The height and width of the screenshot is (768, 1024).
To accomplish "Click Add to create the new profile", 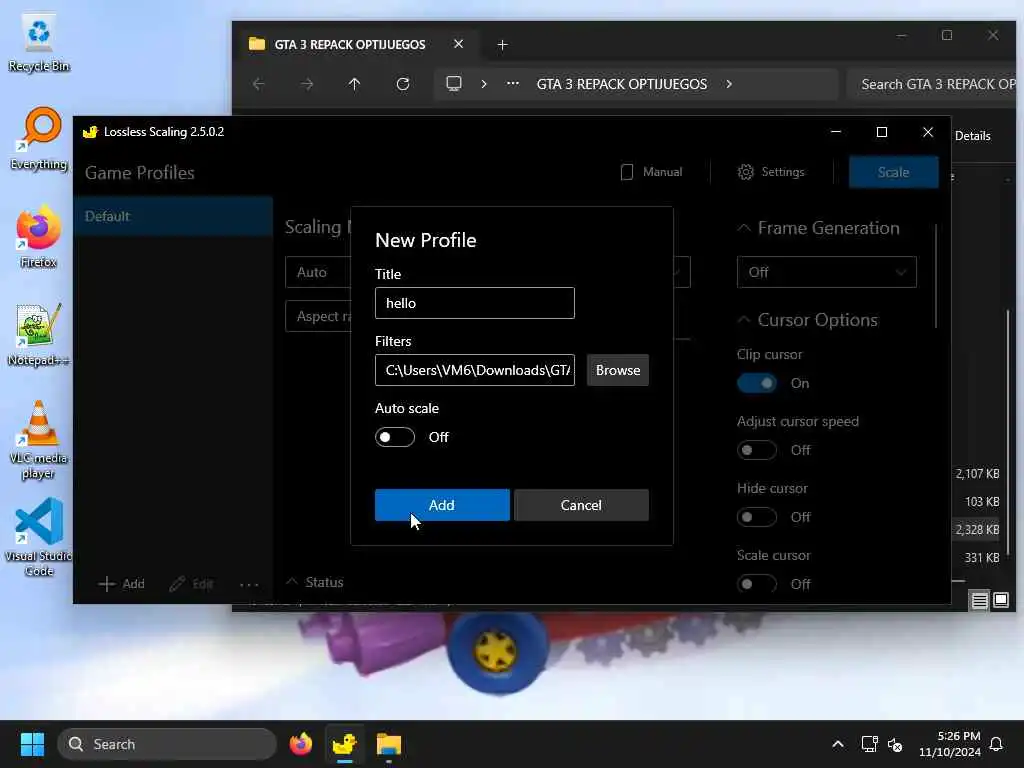I will point(442,505).
